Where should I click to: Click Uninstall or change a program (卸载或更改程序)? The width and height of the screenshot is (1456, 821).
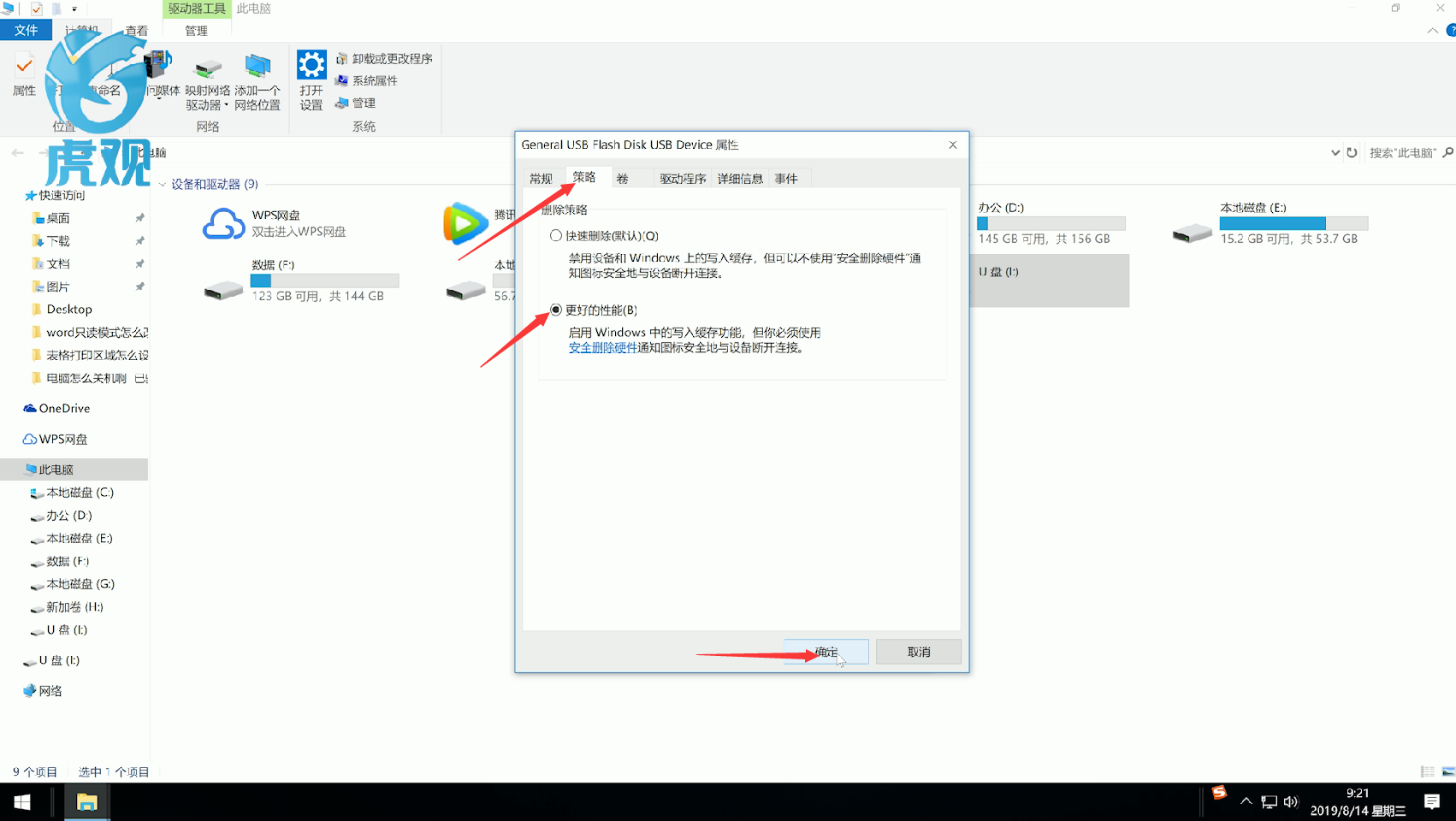(x=384, y=58)
